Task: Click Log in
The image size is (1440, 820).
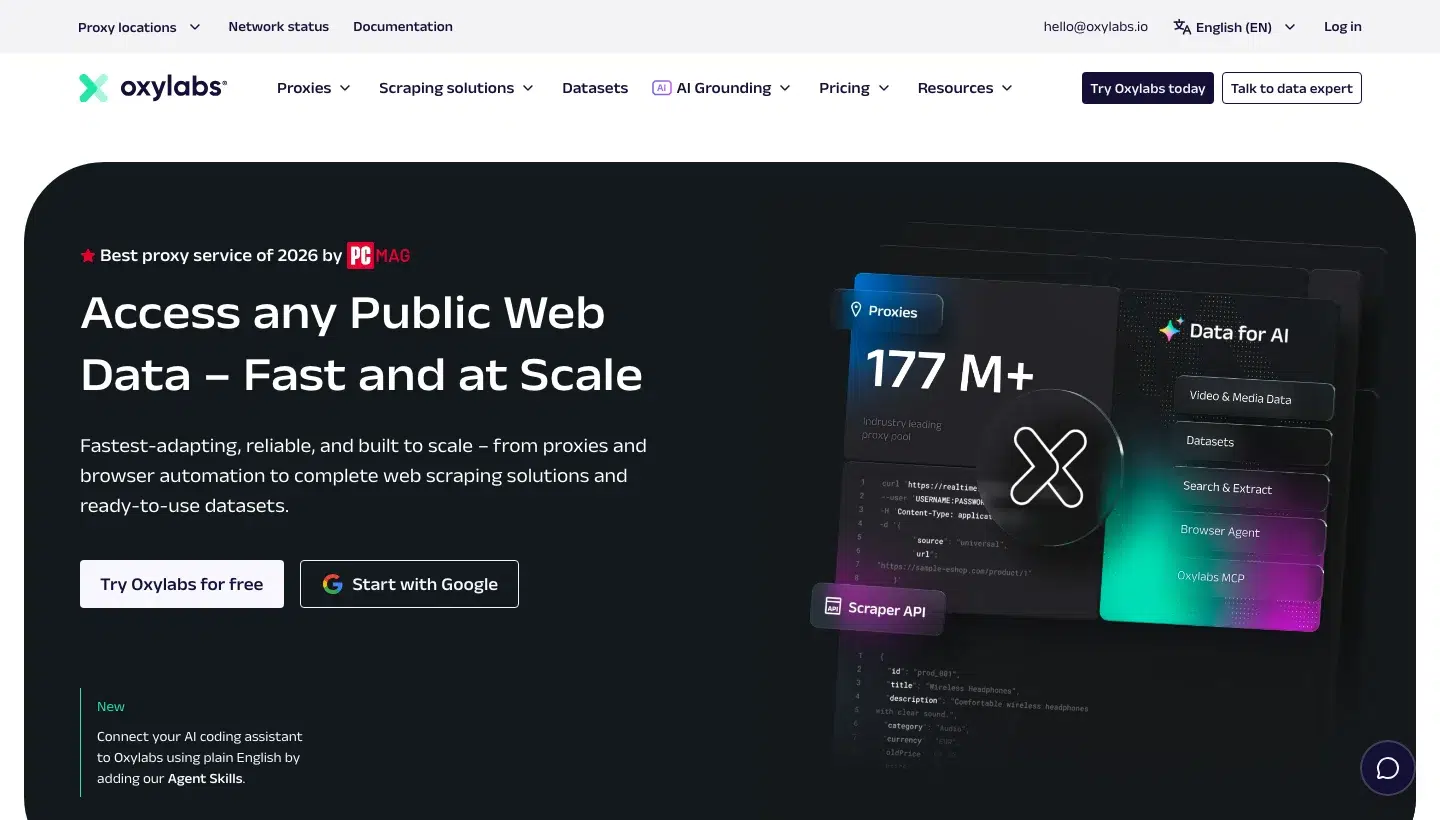Action: 1343,27
